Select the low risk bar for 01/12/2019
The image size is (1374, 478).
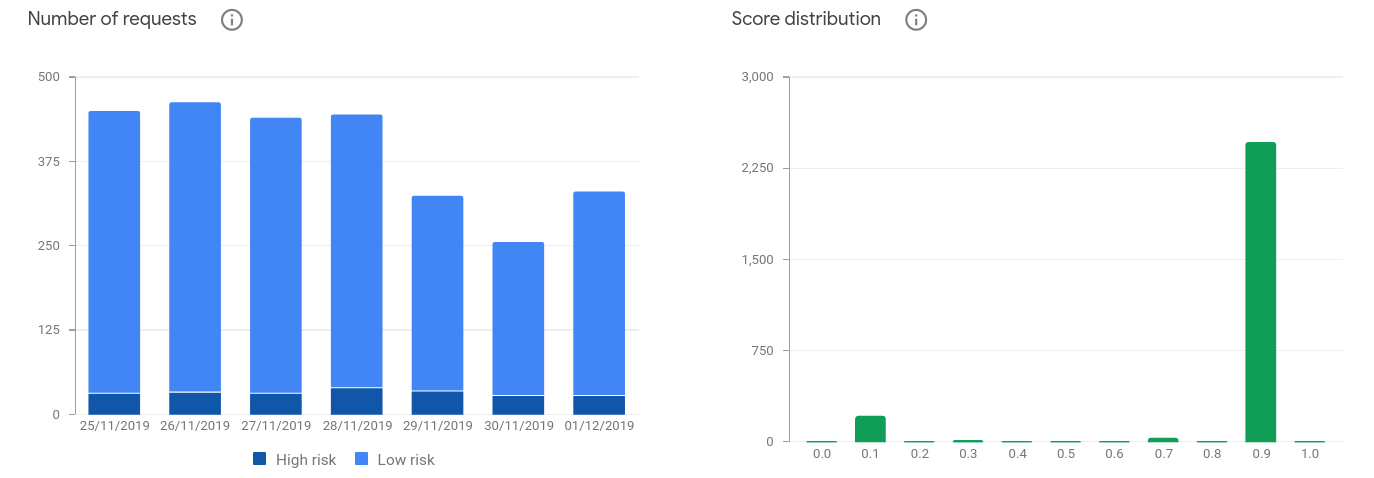(x=599, y=293)
